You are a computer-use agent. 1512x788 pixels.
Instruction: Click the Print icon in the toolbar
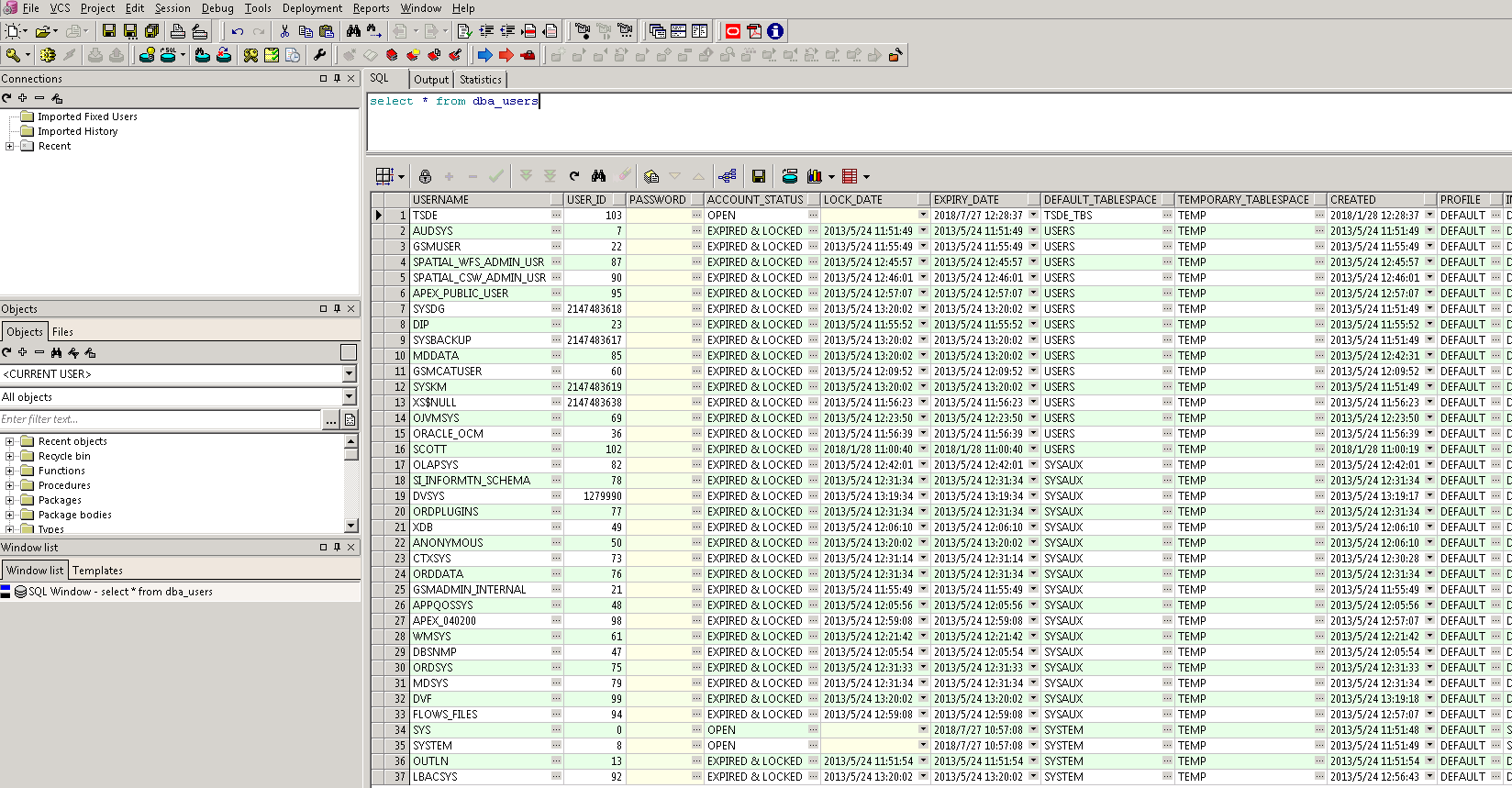click(x=178, y=31)
